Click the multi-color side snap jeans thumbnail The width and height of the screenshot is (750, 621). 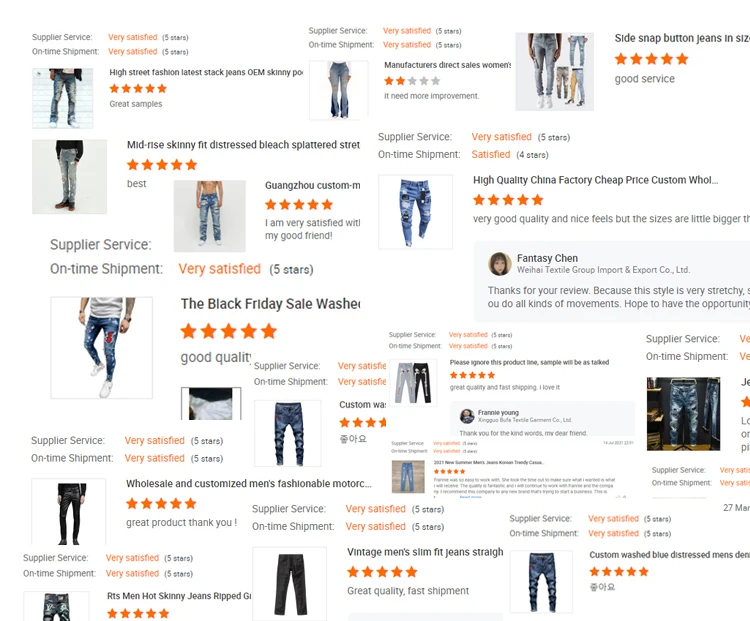click(x=554, y=71)
